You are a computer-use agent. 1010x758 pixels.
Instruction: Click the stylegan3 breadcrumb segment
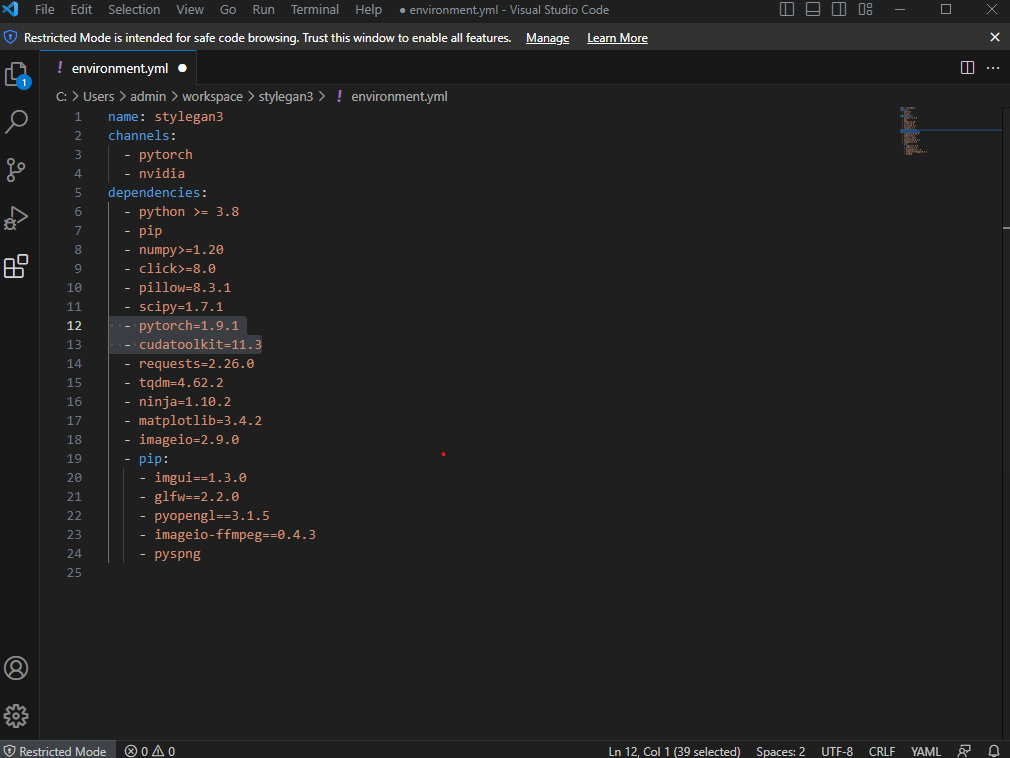[x=286, y=97]
